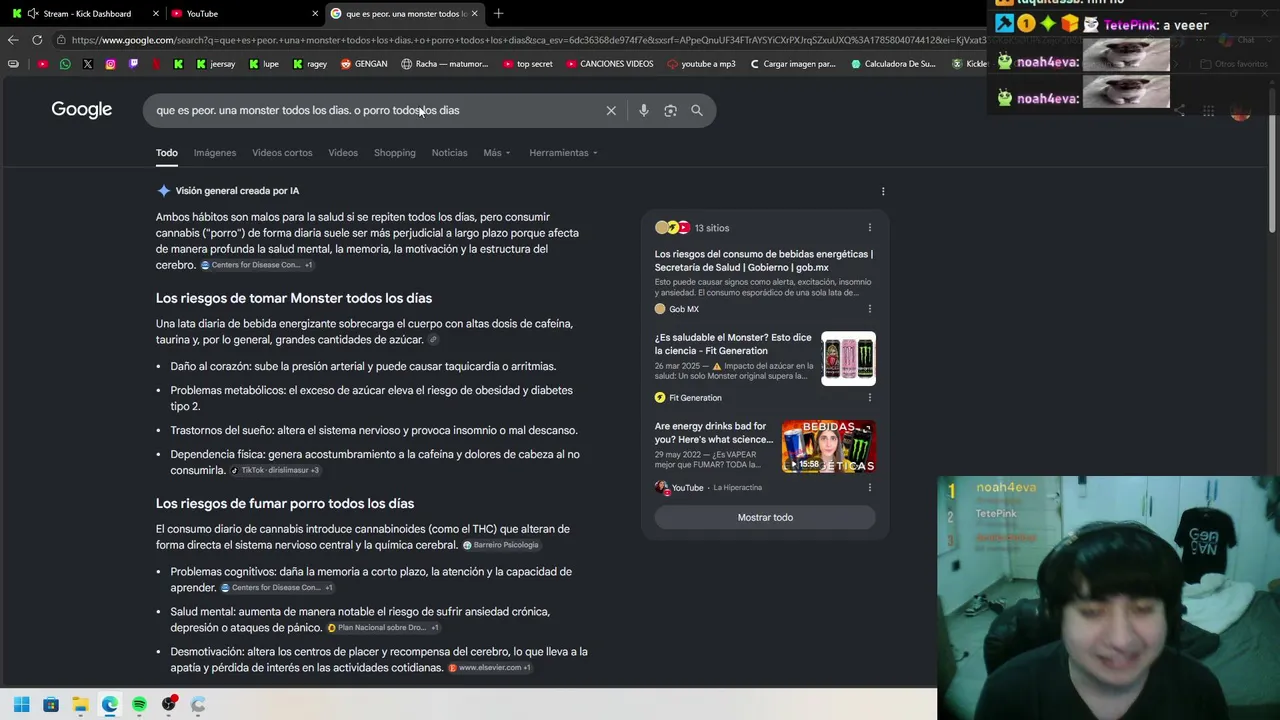Open the Barreiro Psicología source link
Image resolution: width=1280 pixels, height=720 pixels.
coord(501,545)
